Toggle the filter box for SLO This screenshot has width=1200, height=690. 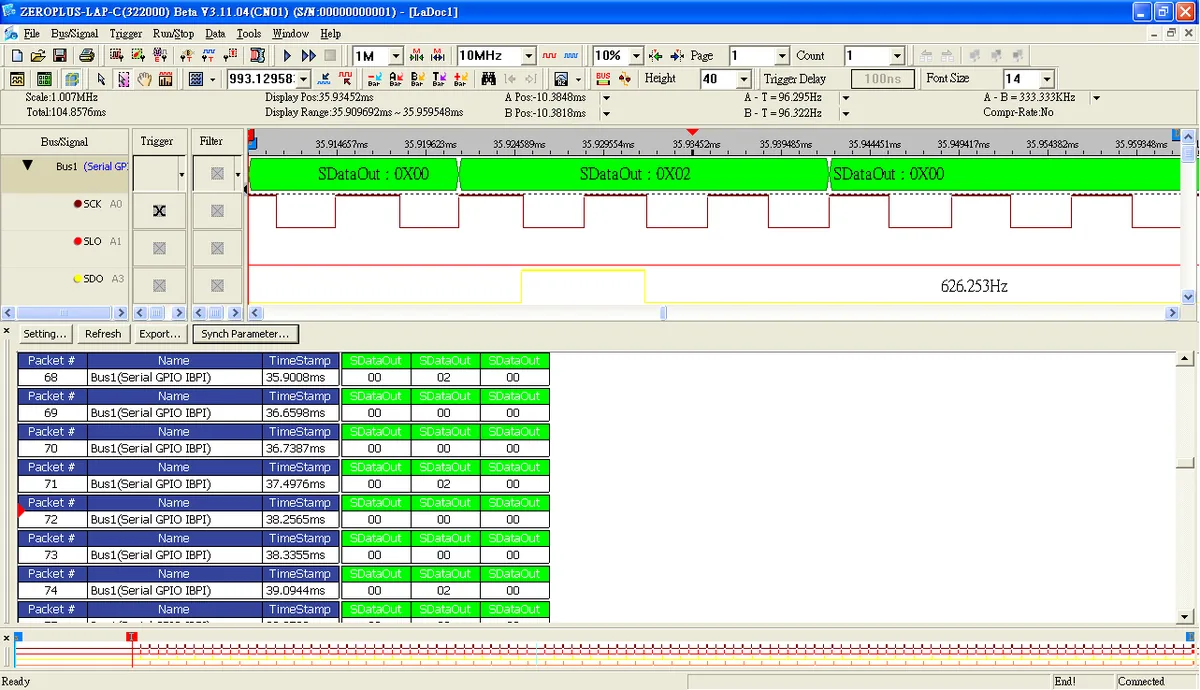(217, 247)
